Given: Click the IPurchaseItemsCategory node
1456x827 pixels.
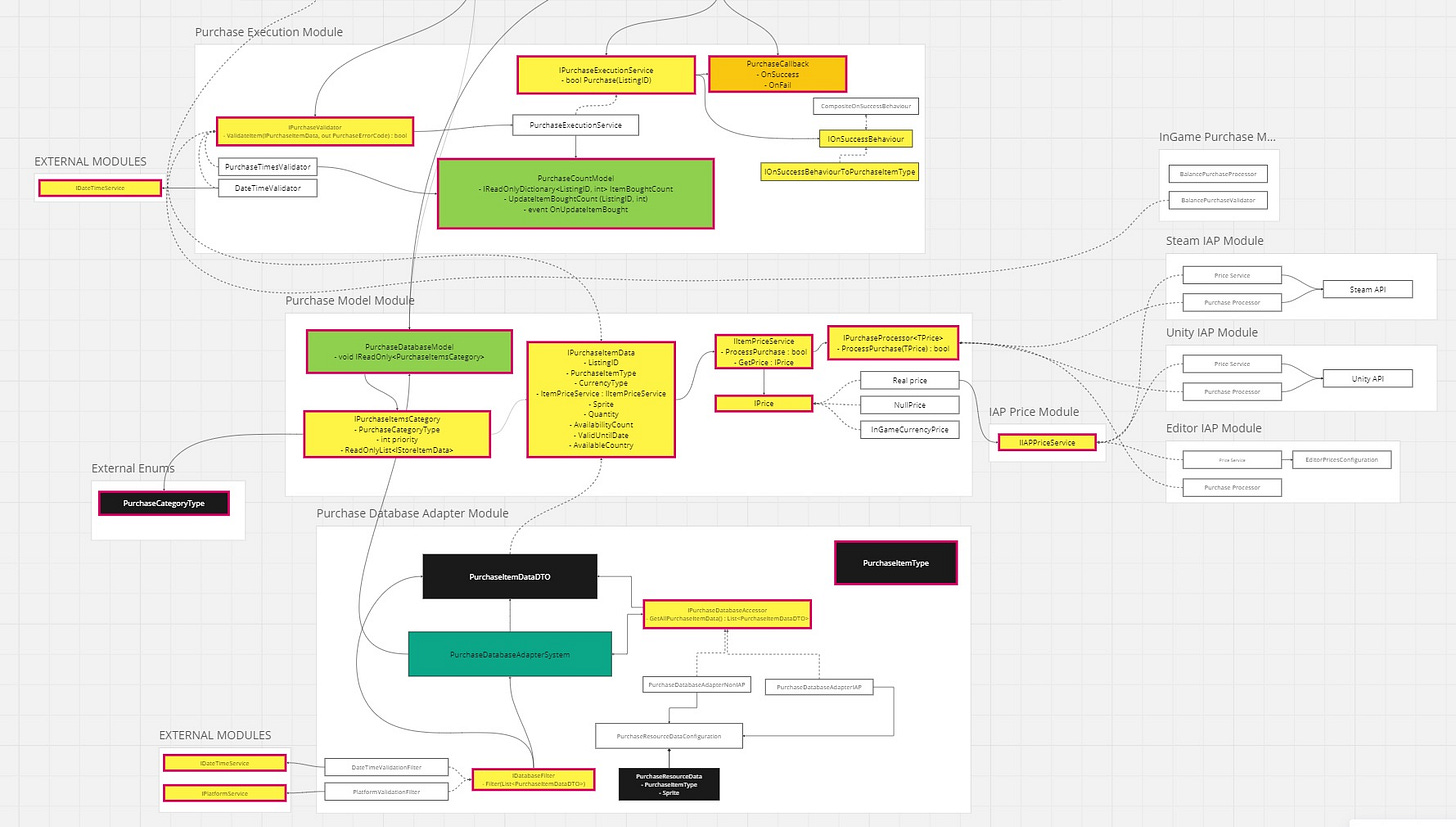Looking at the screenshot, I should coord(397,434).
